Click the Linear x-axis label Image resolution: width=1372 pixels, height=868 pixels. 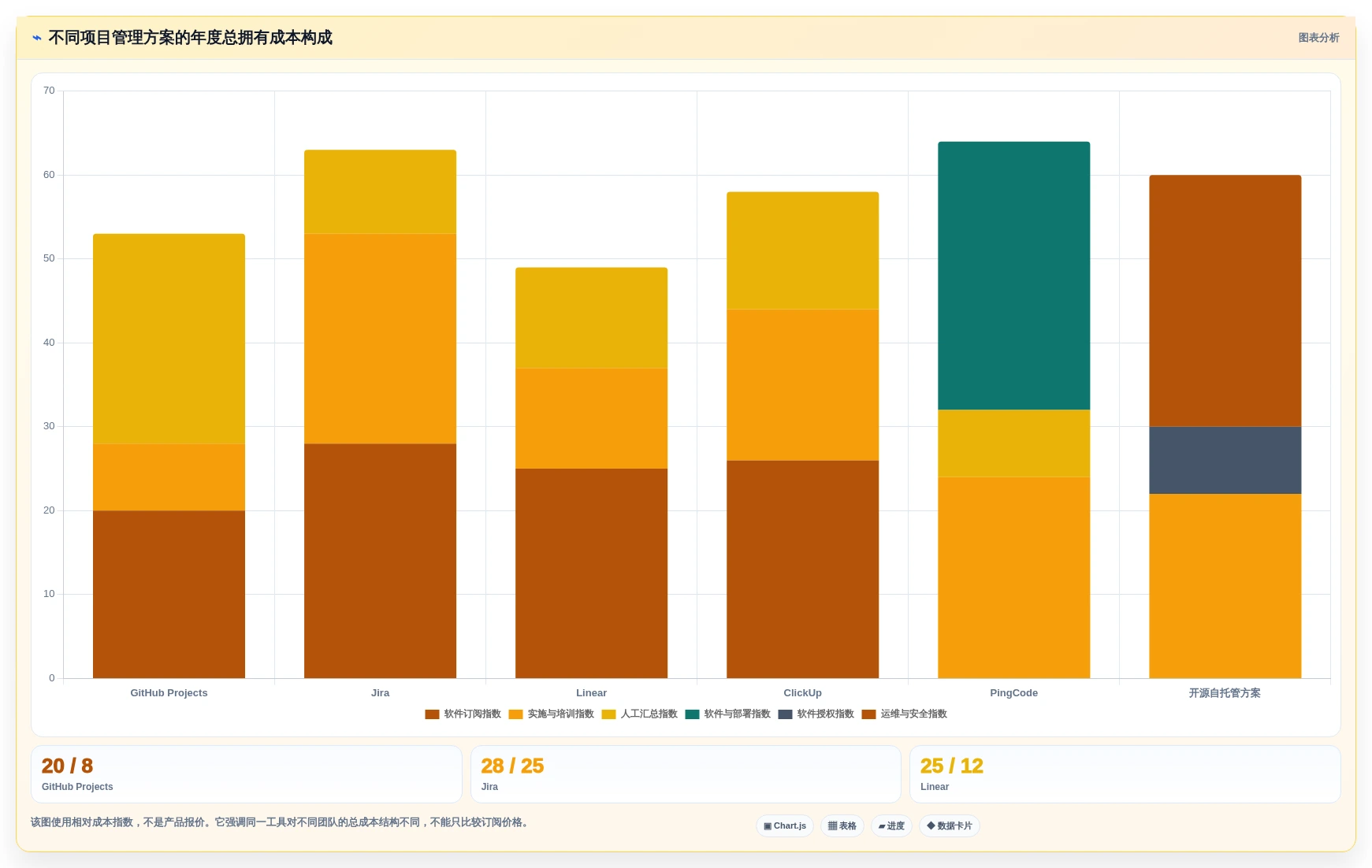[x=591, y=693]
